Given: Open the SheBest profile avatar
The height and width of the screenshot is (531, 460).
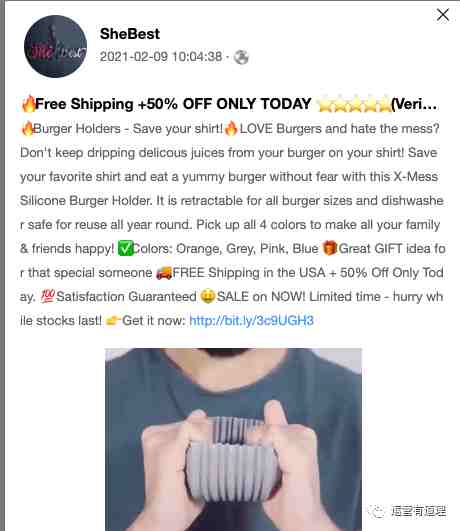Looking at the screenshot, I should pos(56,46).
